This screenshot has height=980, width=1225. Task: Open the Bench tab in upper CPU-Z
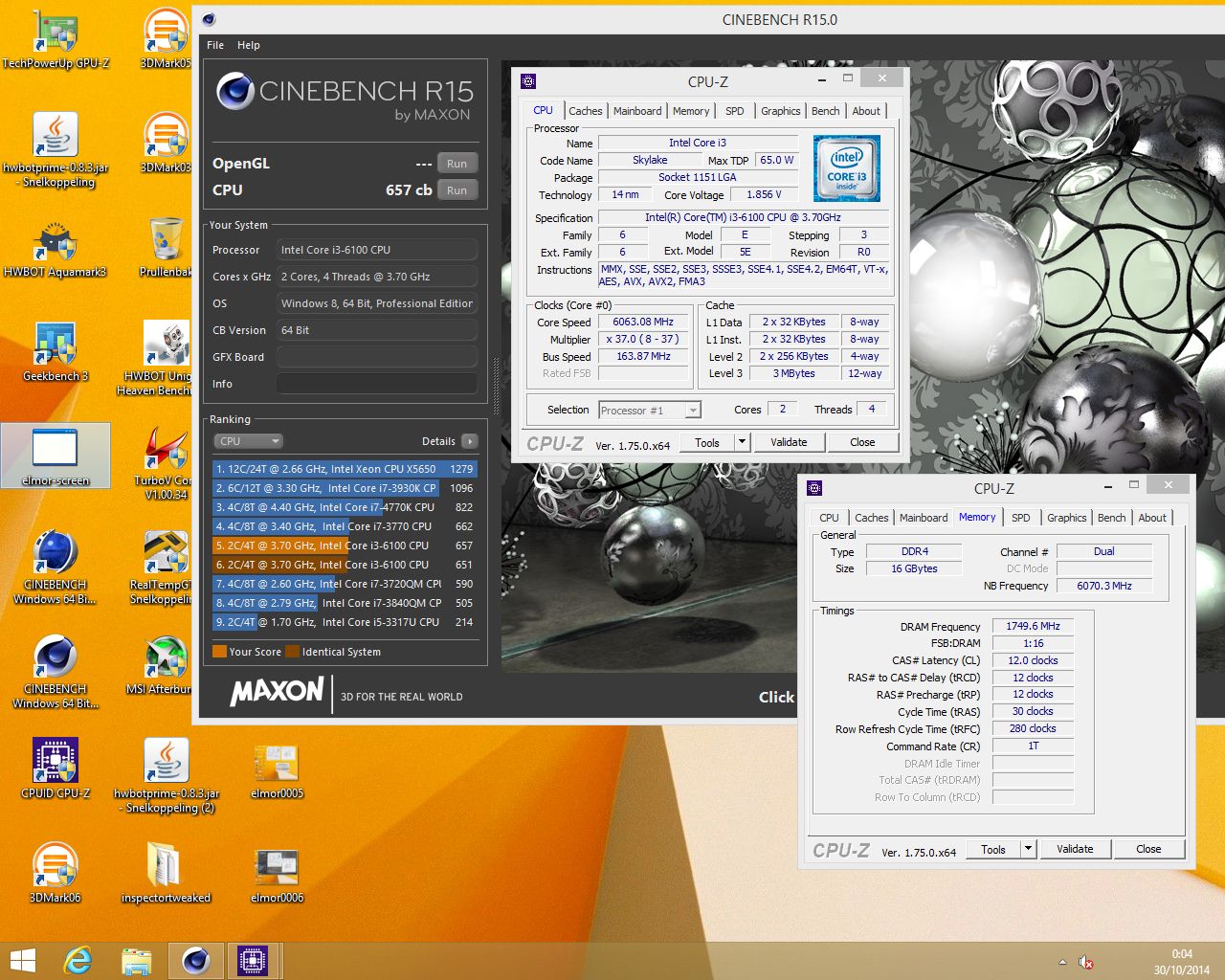point(825,111)
